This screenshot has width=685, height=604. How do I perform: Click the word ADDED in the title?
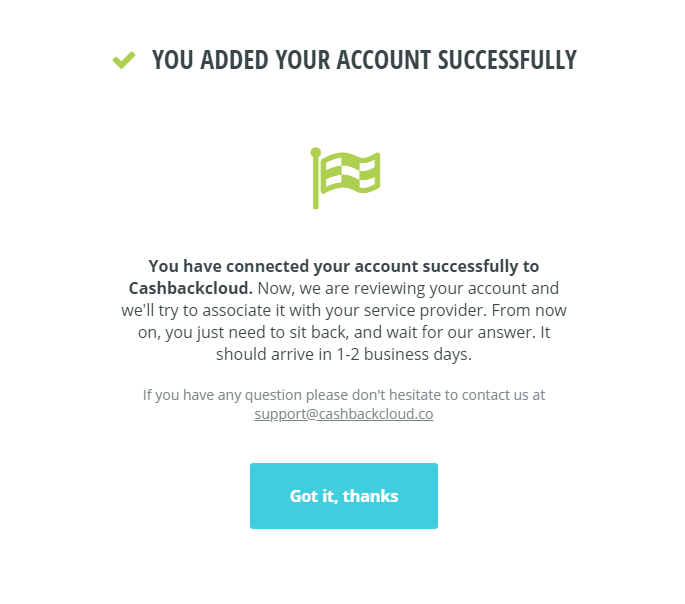234,60
